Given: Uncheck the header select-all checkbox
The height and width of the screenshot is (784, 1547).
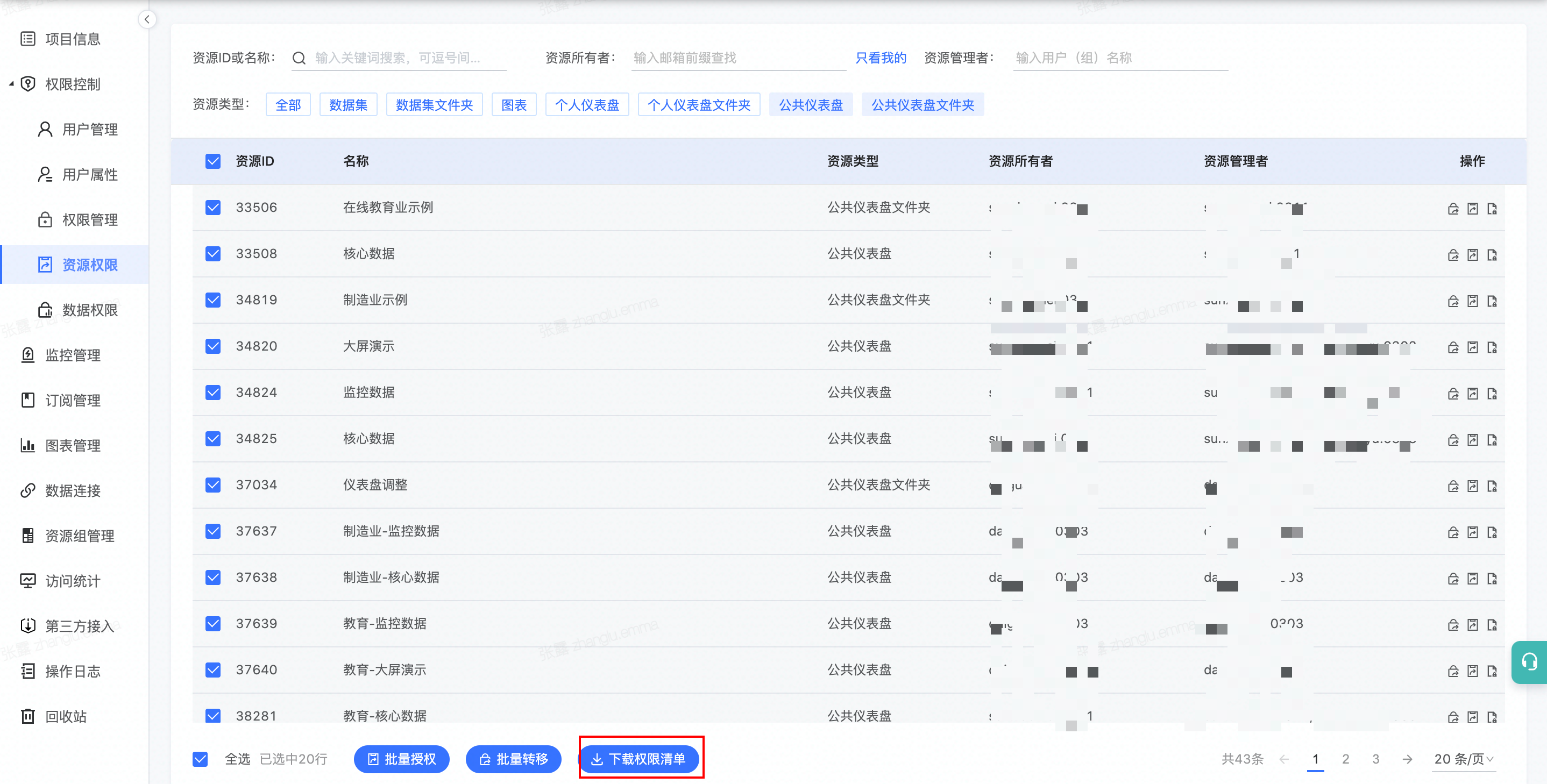Looking at the screenshot, I should click(213, 161).
